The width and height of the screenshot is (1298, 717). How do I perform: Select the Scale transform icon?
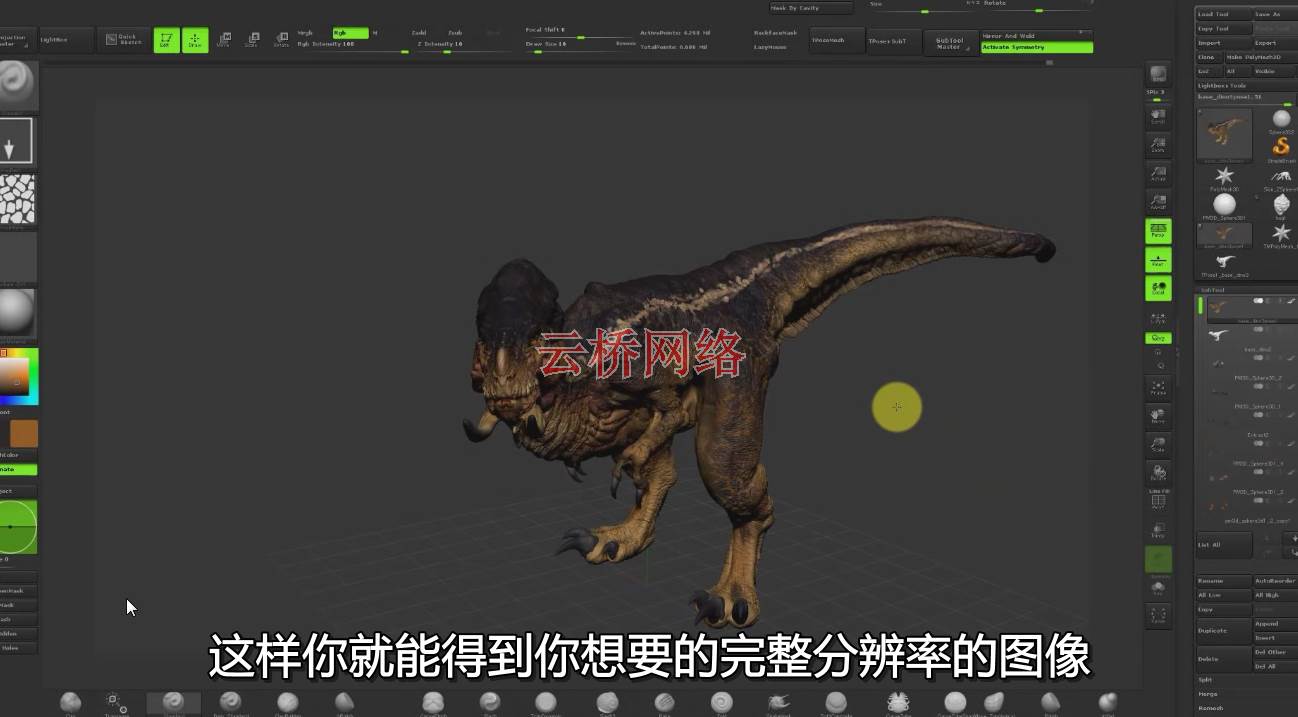(252, 40)
